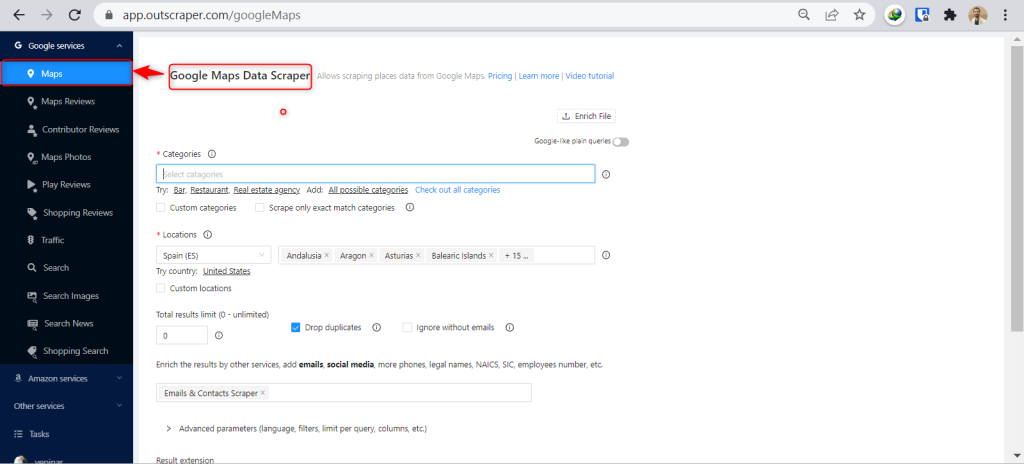Open the Video tutorial link
This screenshot has height=464, width=1024.
589,76
